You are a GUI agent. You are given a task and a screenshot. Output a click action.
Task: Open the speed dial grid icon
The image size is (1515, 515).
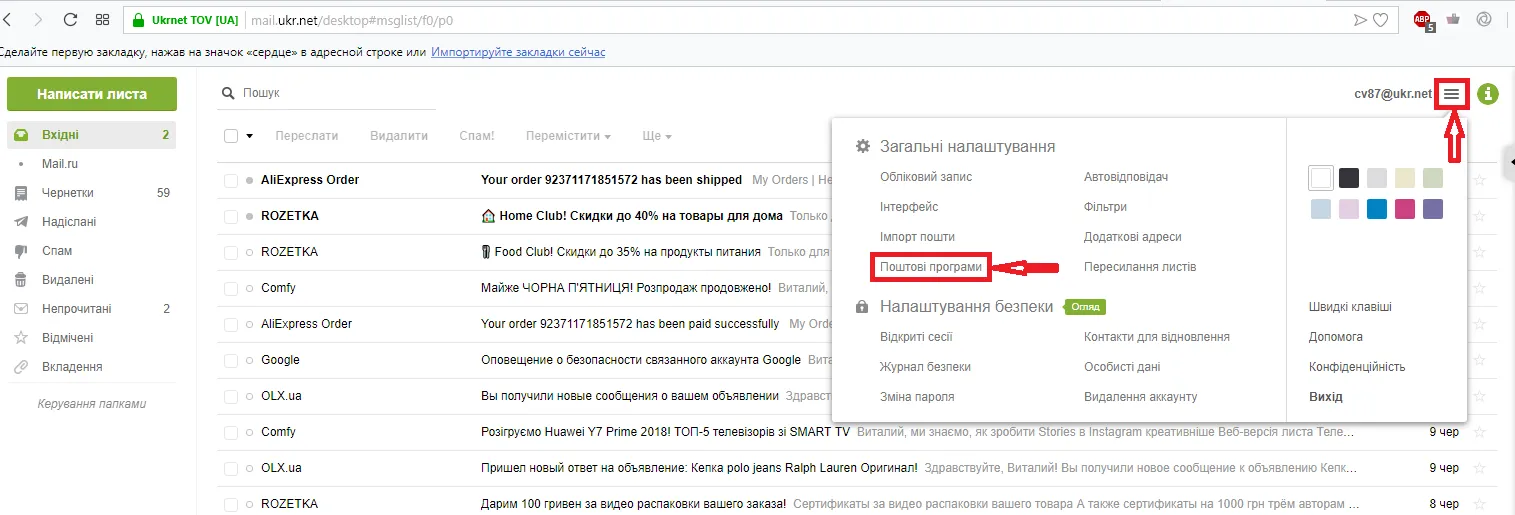[x=102, y=19]
